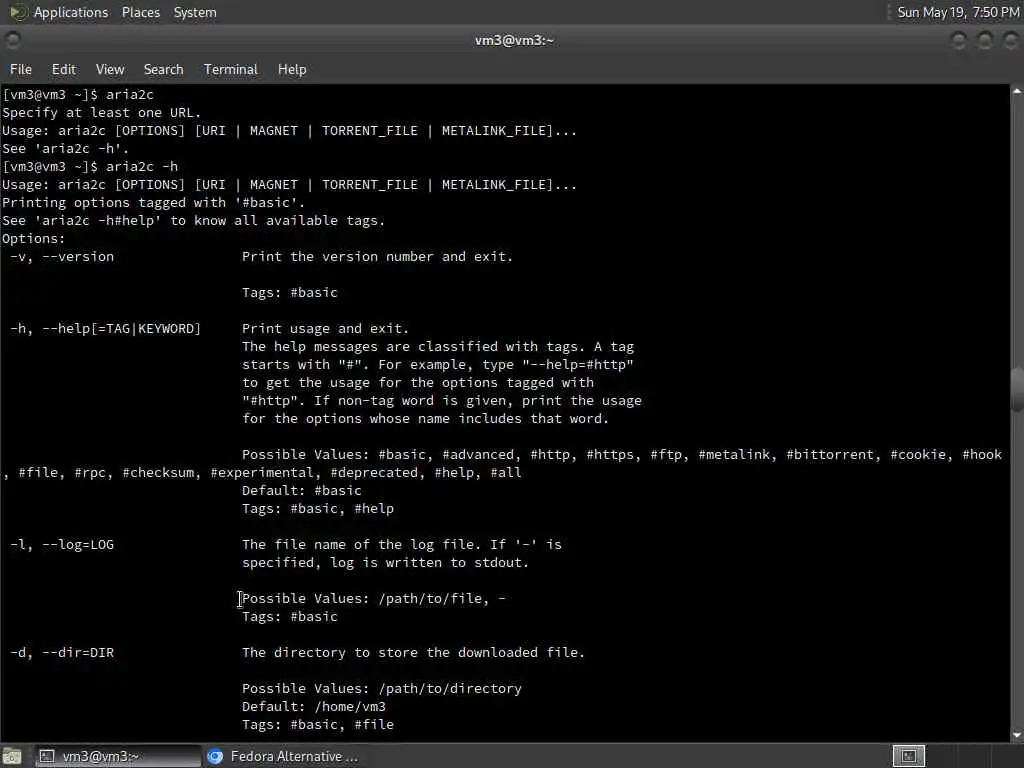Click the terminal icon in the taskbar
Screen dimensions: 1024x768
(x=46, y=756)
